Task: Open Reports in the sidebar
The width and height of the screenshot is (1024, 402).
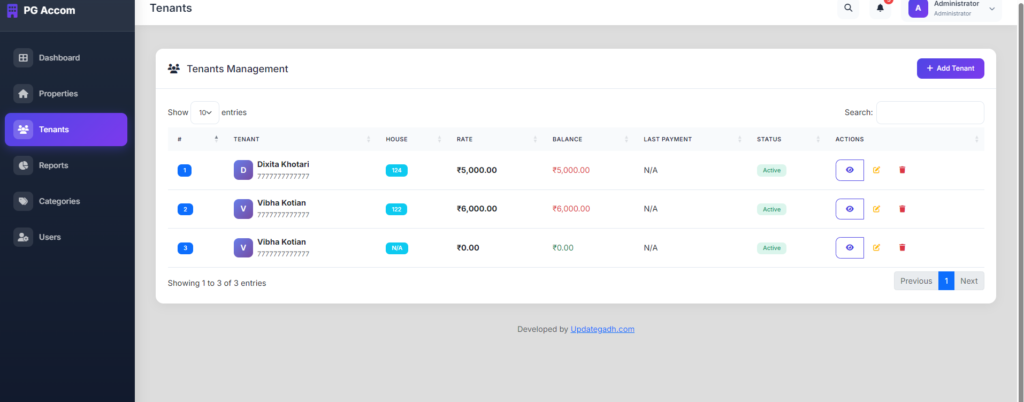Action: [66, 165]
